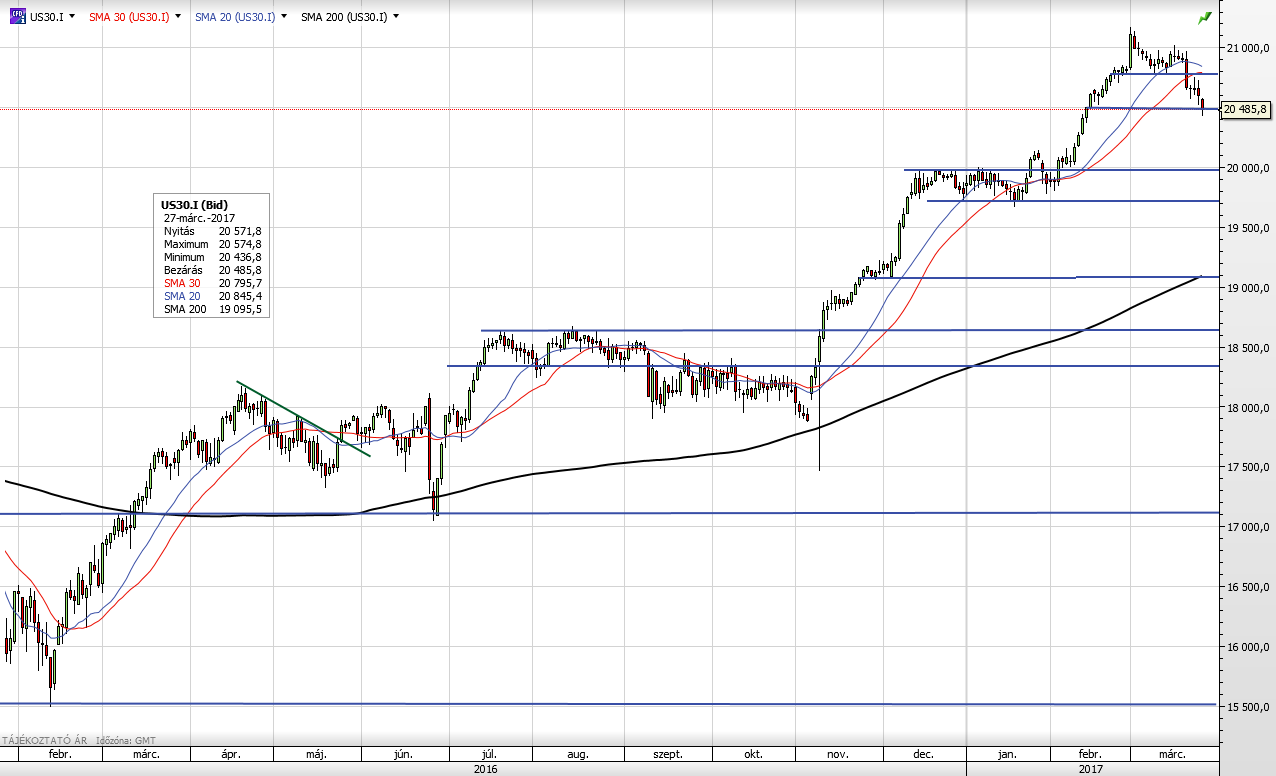The width and height of the screenshot is (1276, 776).
Task: Click the CFD instrument icon beside US30.I
Action: coord(17,16)
